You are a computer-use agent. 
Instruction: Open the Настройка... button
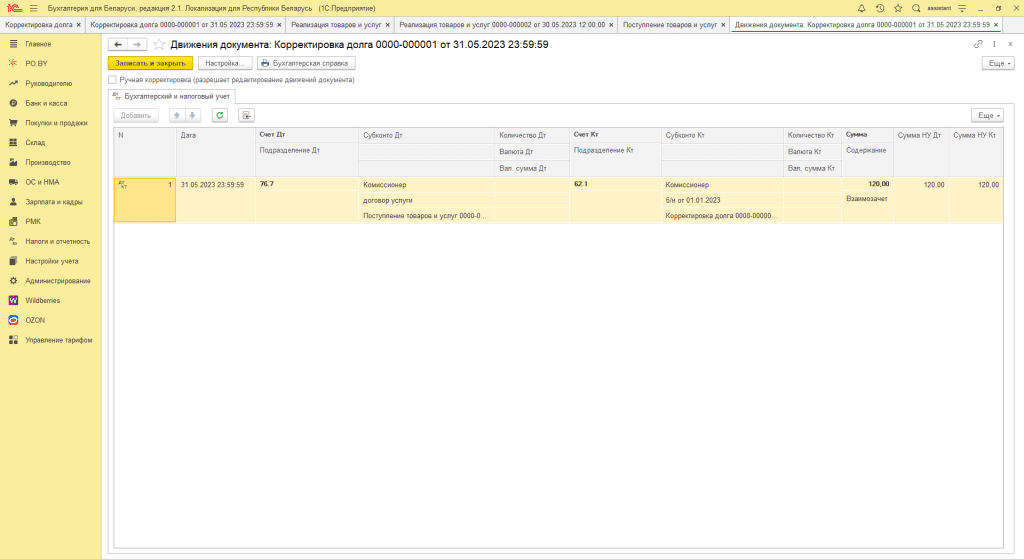[225, 63]
